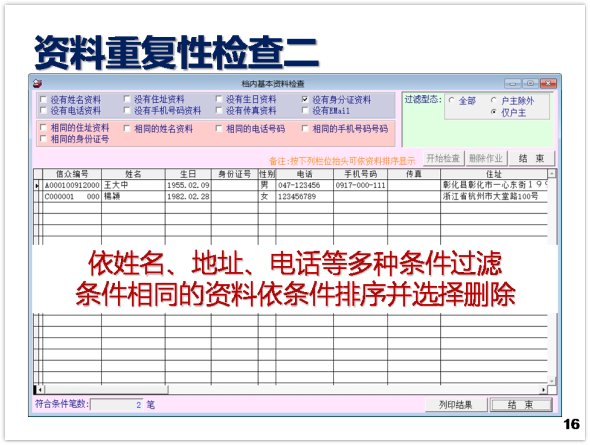Viewport: 590px width, 445px height.
Task: Click the grid's scroll-down arrow
Action: pos(552,381)
